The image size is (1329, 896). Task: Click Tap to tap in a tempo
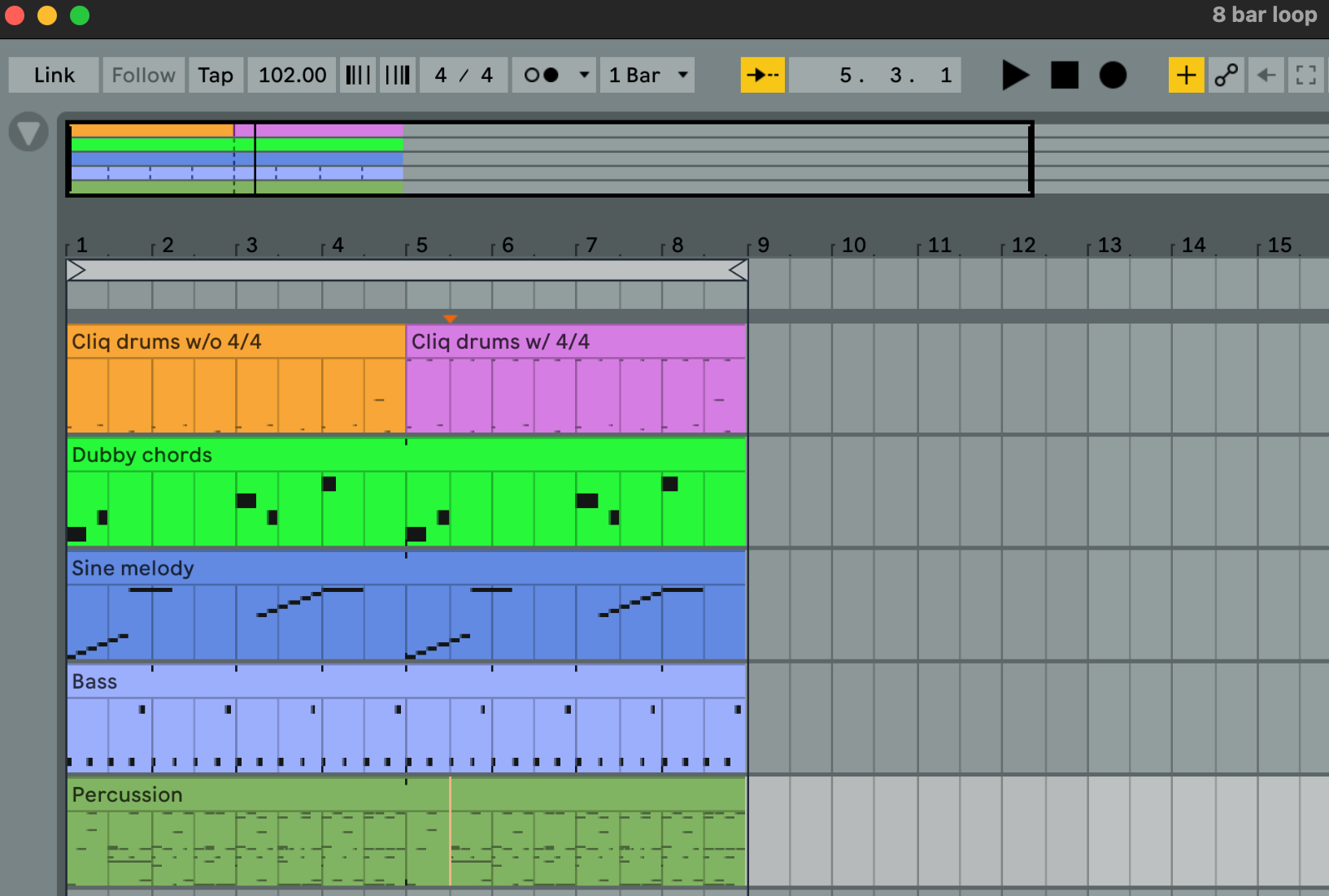click(216, 75)
